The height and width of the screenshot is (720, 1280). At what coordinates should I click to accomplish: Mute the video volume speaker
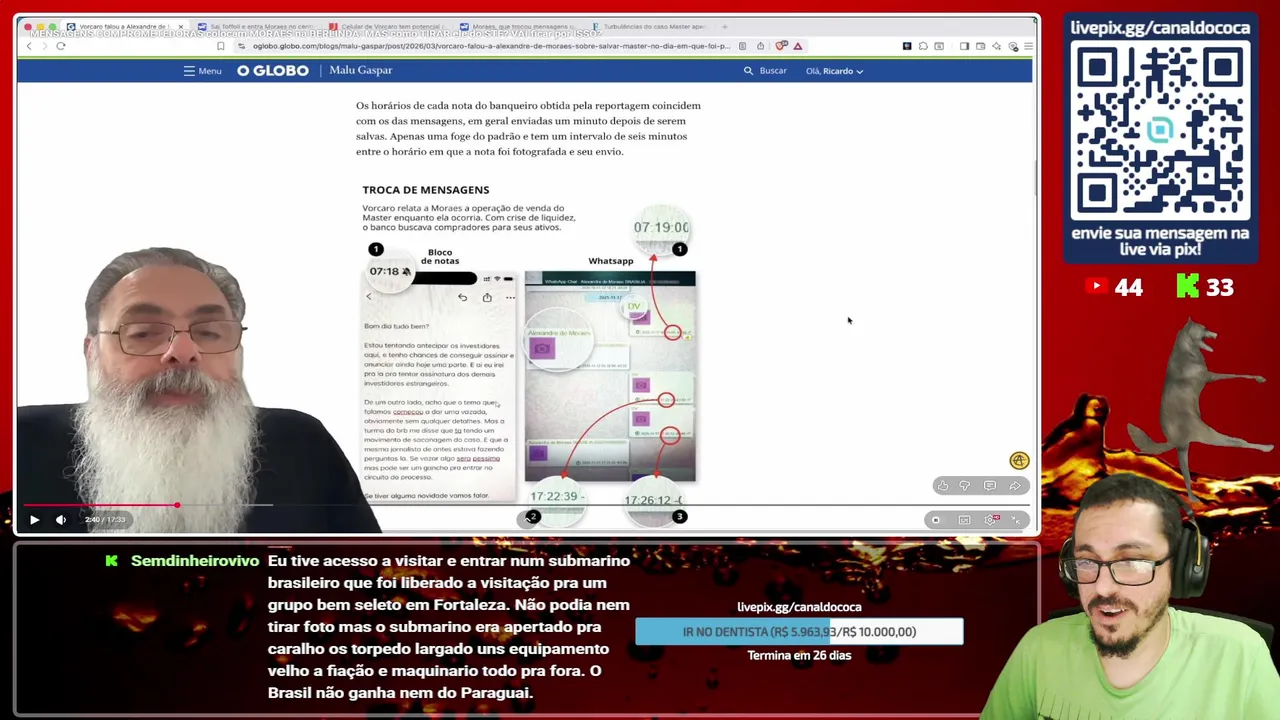[x=61, y=520]
